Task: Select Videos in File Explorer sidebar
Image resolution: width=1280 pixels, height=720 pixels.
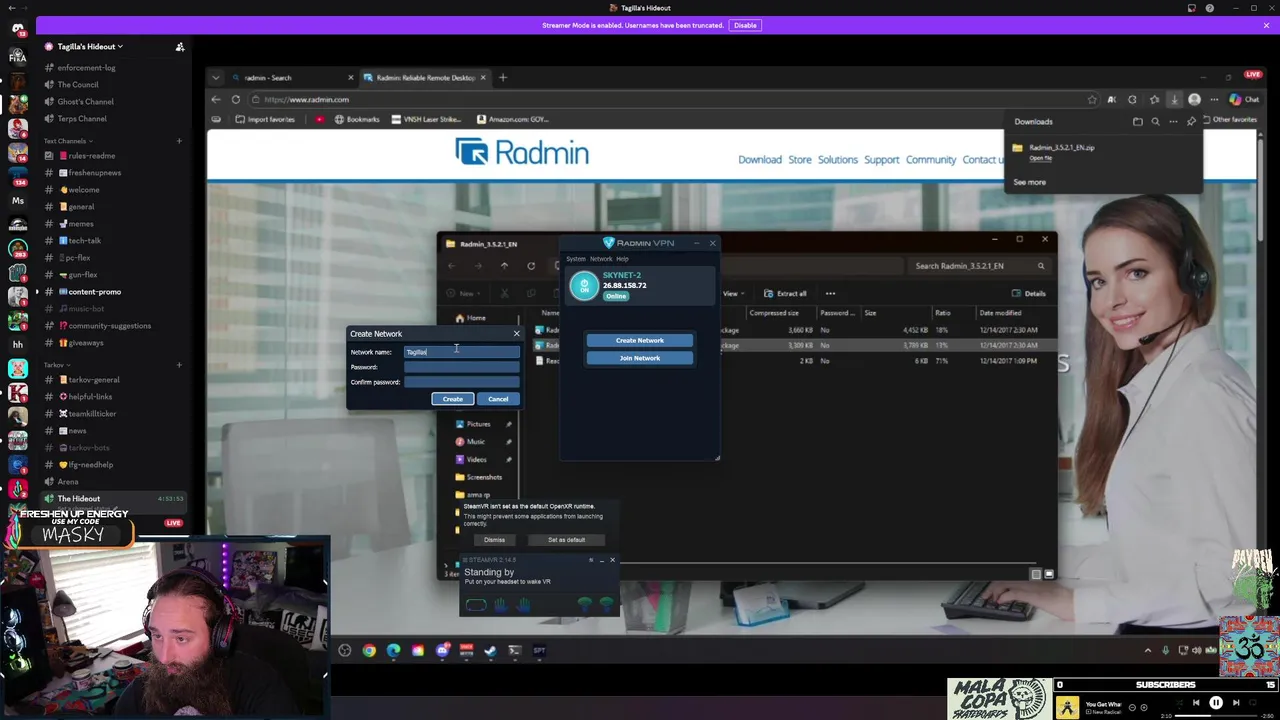Action: (476, 460)
